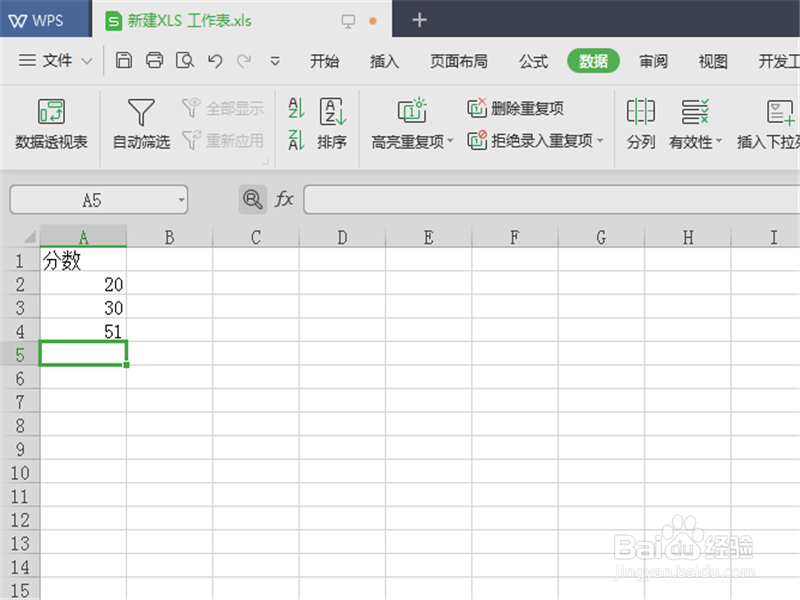This screenshot has width=800, height=600.
Task: Enable 自动筛选 filter
Action: click(x=141, y=124)
